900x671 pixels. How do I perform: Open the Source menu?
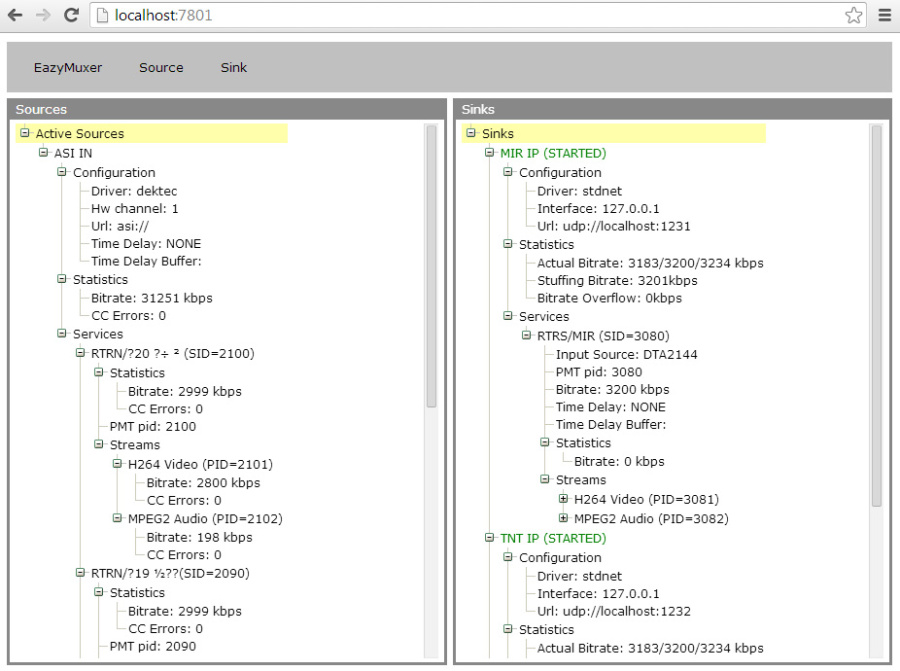(x=161, y=68)
